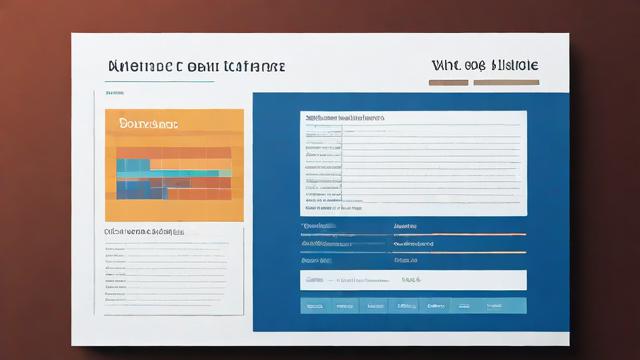
Task: Select the first tab in the bottom light-blue bar
Action: click(x=315, y=306)
